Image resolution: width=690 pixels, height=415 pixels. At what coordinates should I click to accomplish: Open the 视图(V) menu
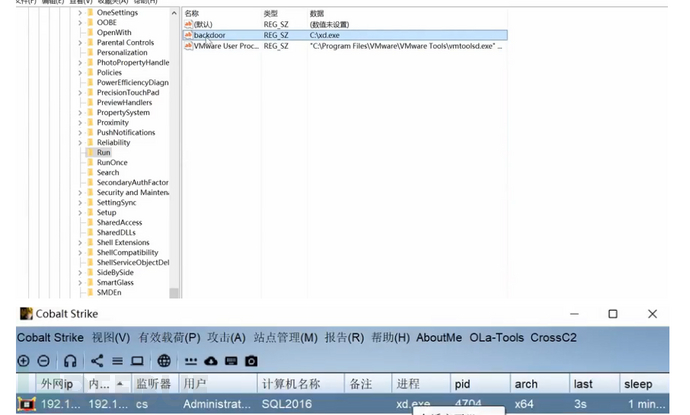111,338
